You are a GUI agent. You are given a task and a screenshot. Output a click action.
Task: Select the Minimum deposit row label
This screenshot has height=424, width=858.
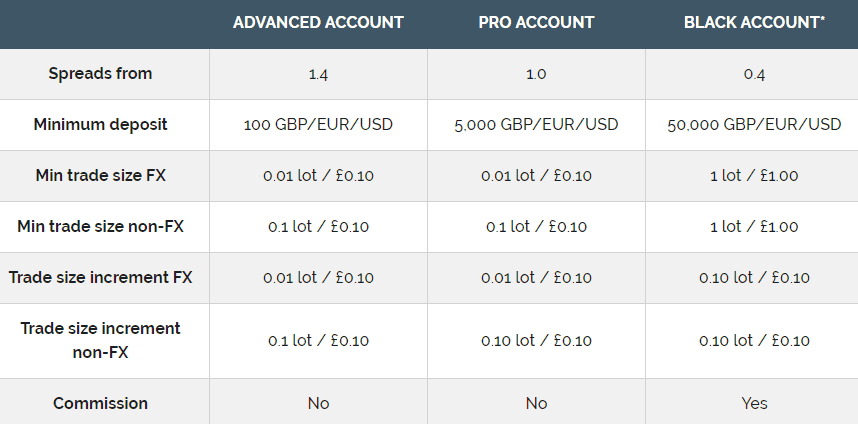coord(100,124)
